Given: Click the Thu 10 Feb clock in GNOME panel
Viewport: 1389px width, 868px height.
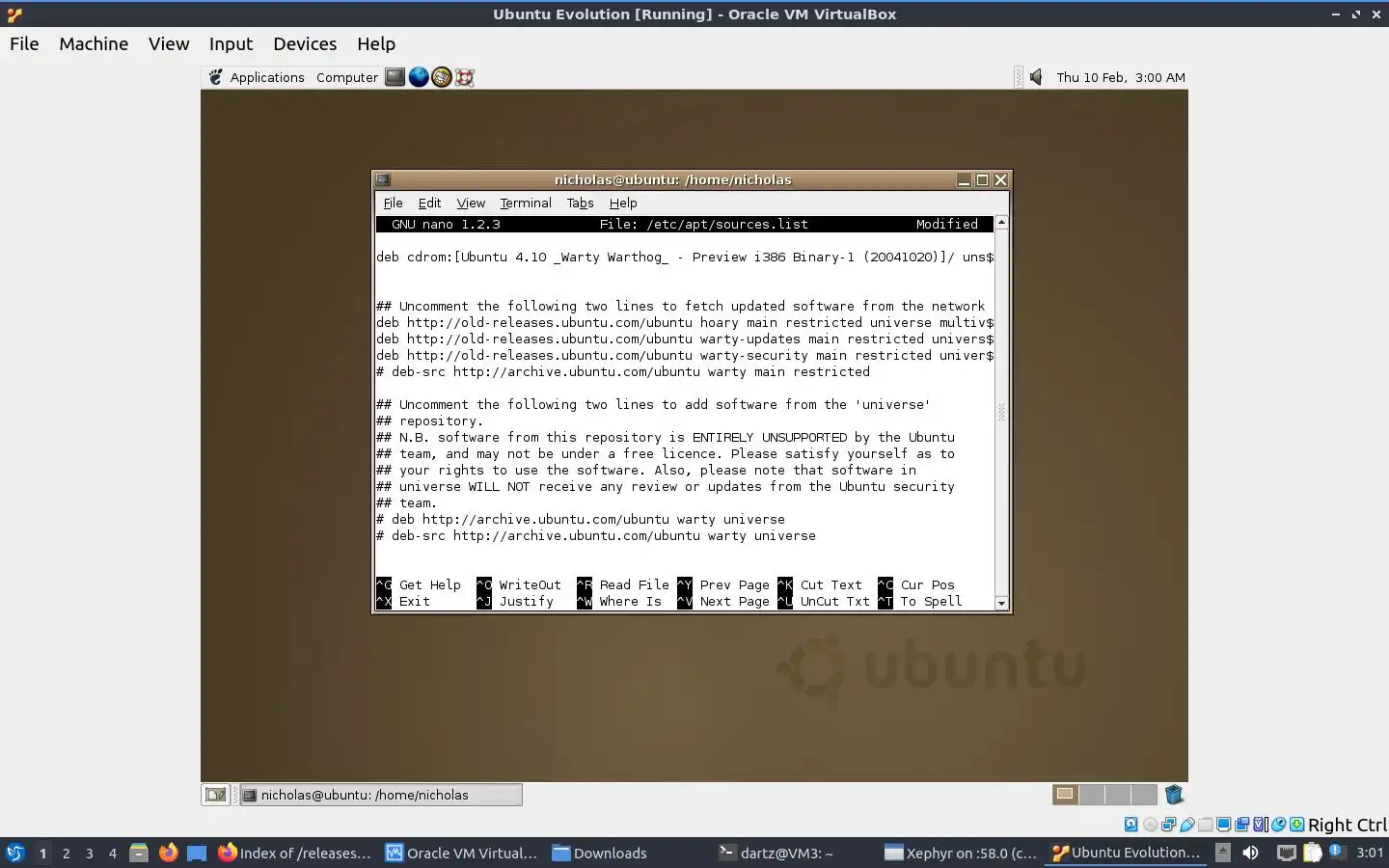Looking at the screenshot, I should point(1121,77).
